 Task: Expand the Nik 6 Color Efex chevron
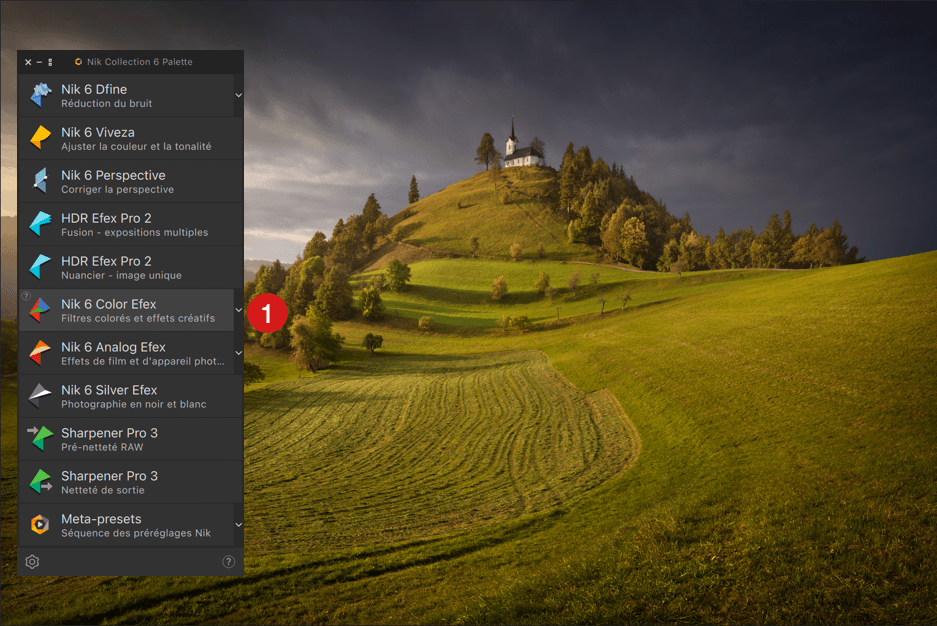[x=238, y=310]
